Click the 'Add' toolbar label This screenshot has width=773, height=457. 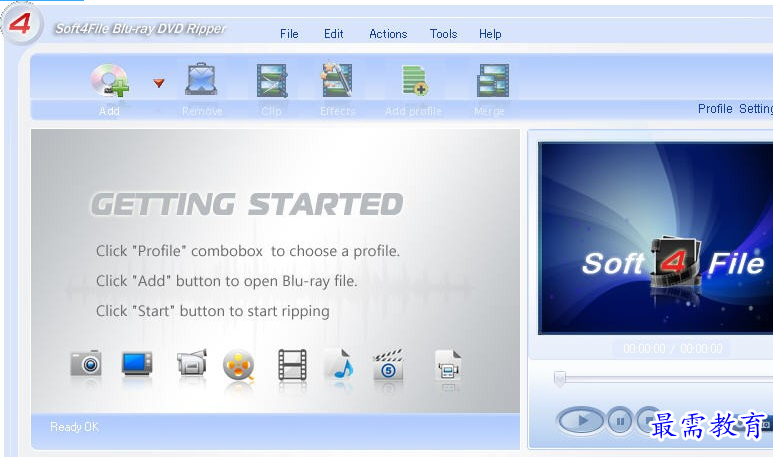(109, 111)
